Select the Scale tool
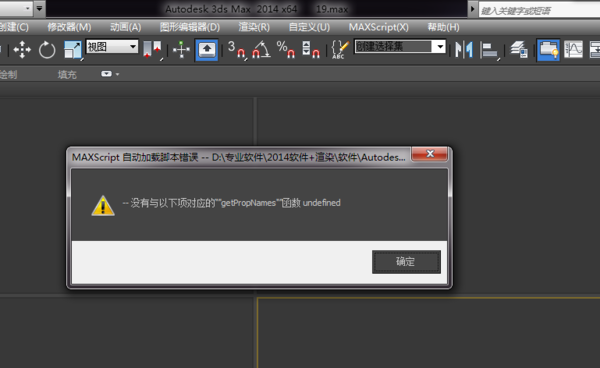The height and width of the screenshot is (368, 600). pos(73,50)
